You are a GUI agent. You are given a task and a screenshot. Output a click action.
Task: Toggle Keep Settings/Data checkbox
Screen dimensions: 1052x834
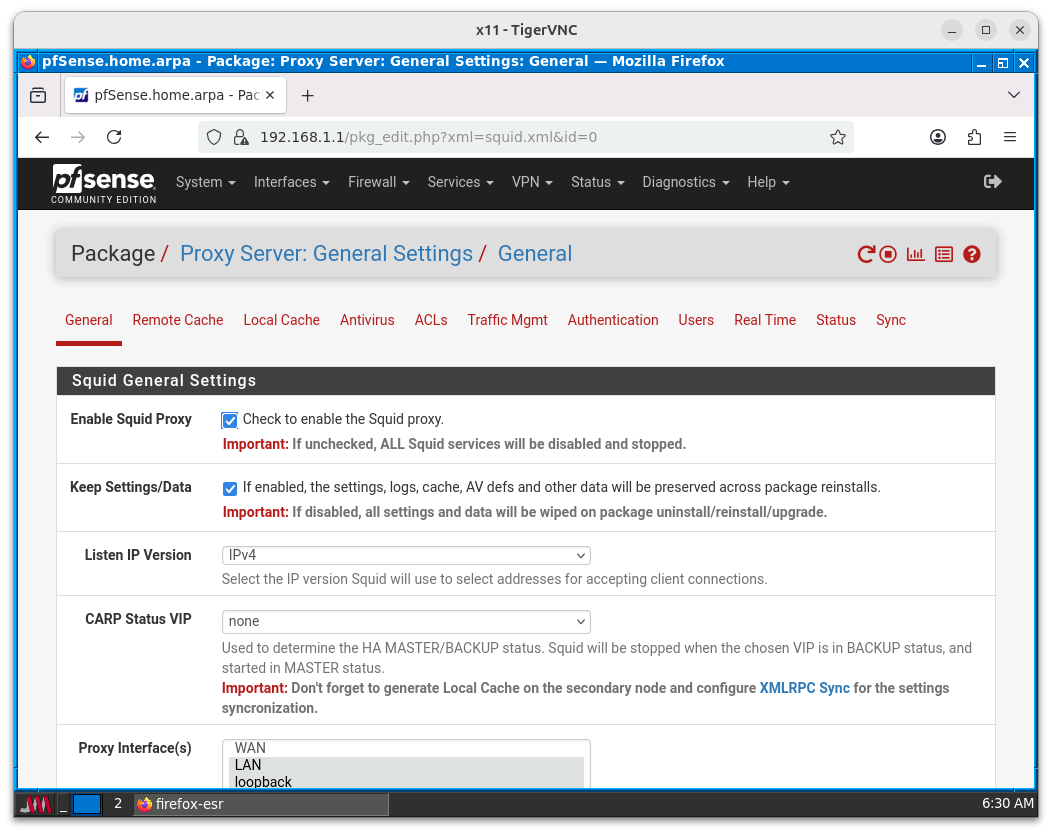[230, 488]
